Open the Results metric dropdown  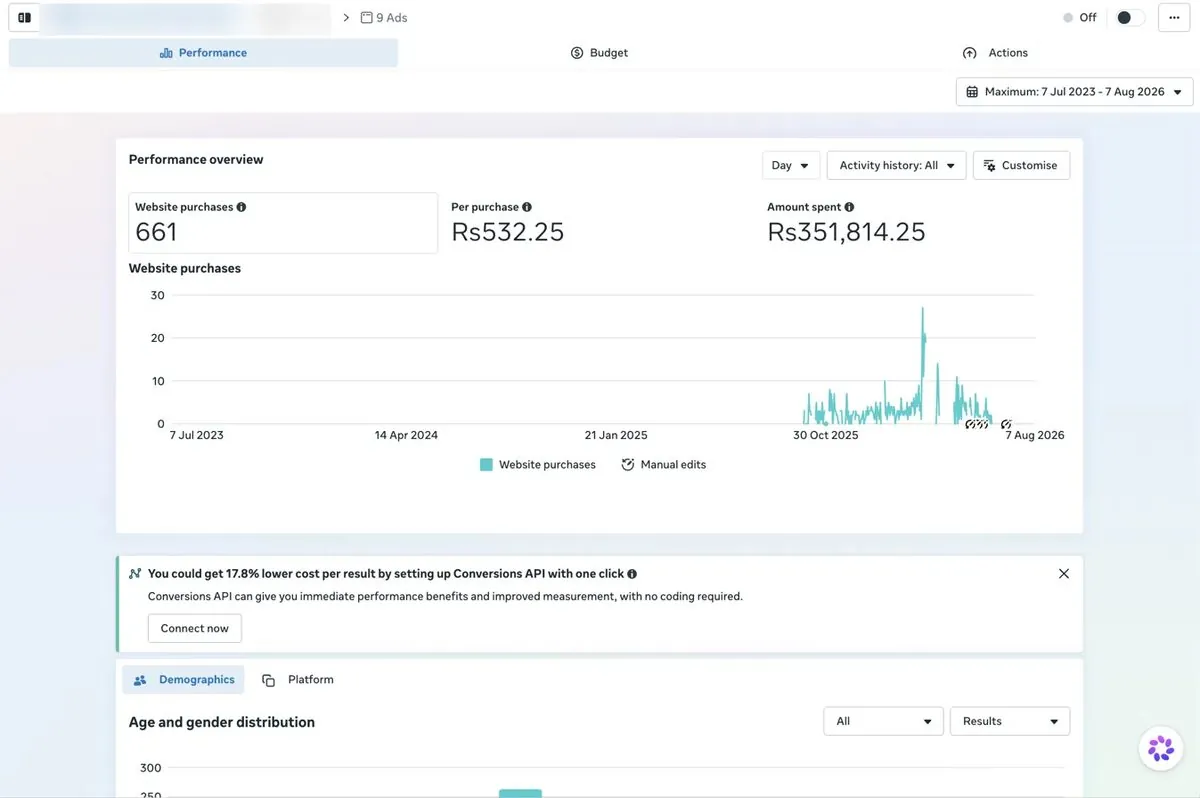(1010, 721)
